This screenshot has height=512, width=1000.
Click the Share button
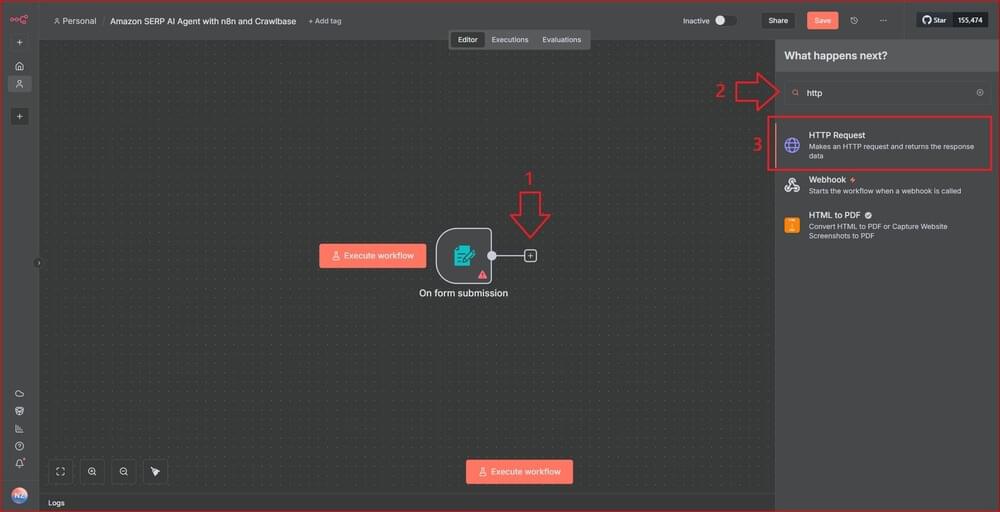click(777, 20)
